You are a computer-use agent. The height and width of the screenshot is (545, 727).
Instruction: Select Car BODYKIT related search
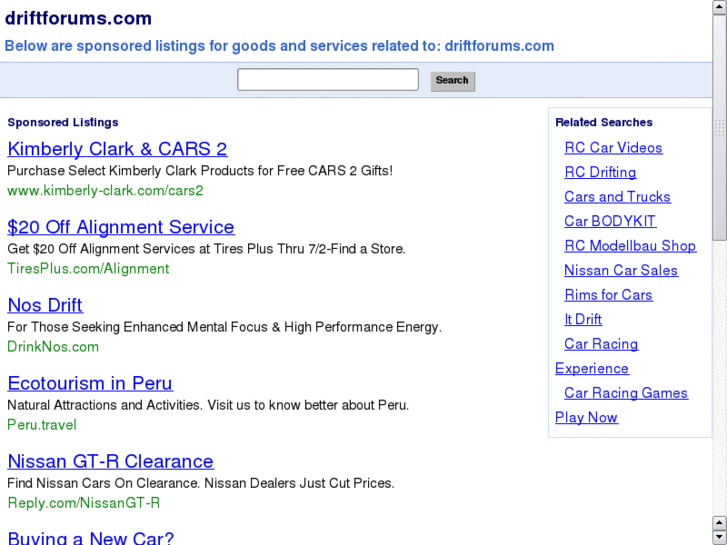[x=610, y=221]
